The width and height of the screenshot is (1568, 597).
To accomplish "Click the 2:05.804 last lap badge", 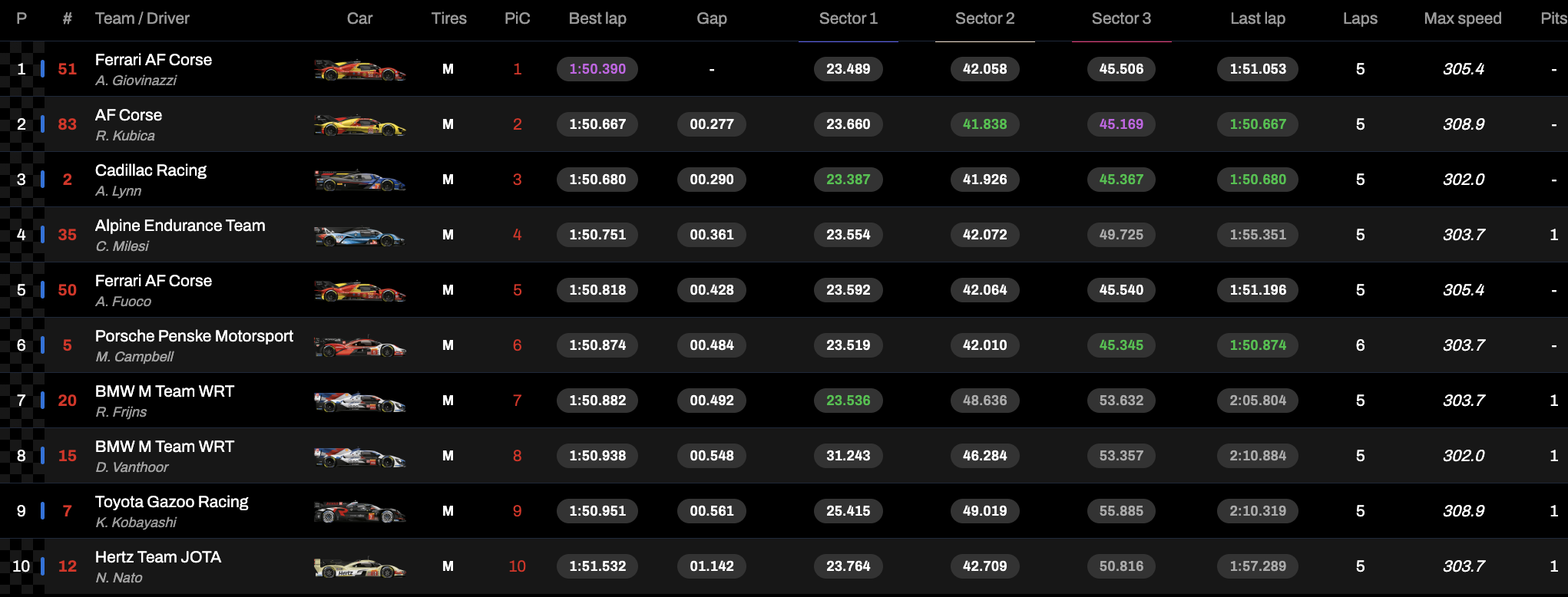I will click(1258, 401).
